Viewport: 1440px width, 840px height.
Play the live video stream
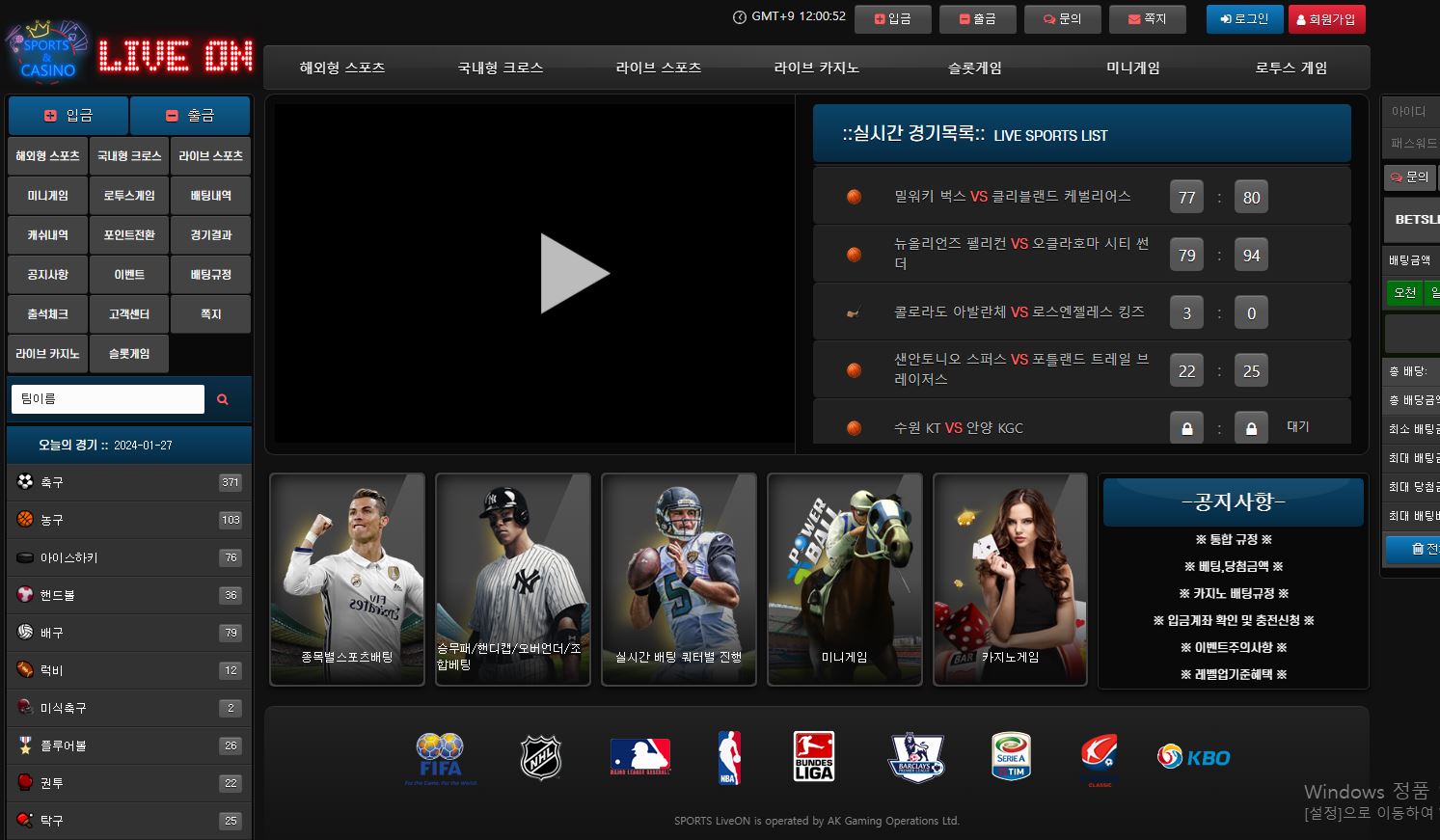tap(574, 273)
